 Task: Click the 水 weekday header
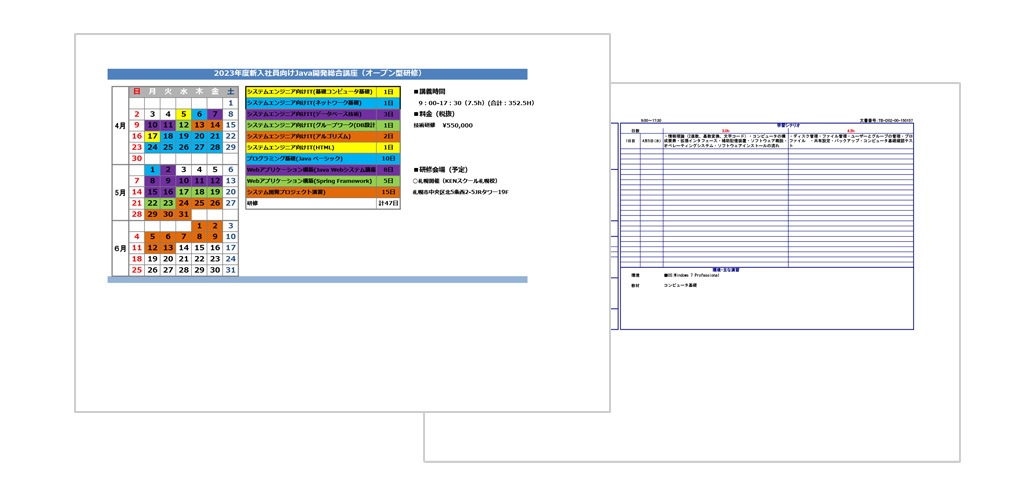pyautogui.click(x=184, y=92)
